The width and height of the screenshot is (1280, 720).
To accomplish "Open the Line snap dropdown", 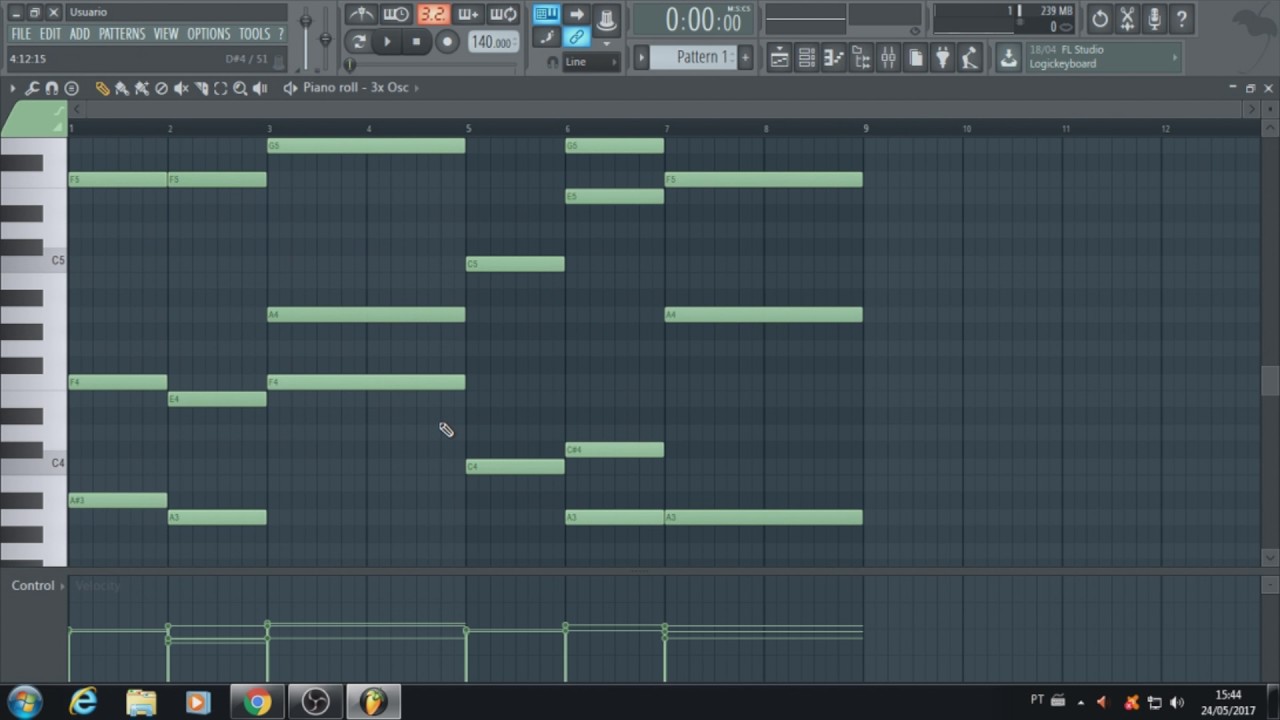I will (x=592, y=62).
